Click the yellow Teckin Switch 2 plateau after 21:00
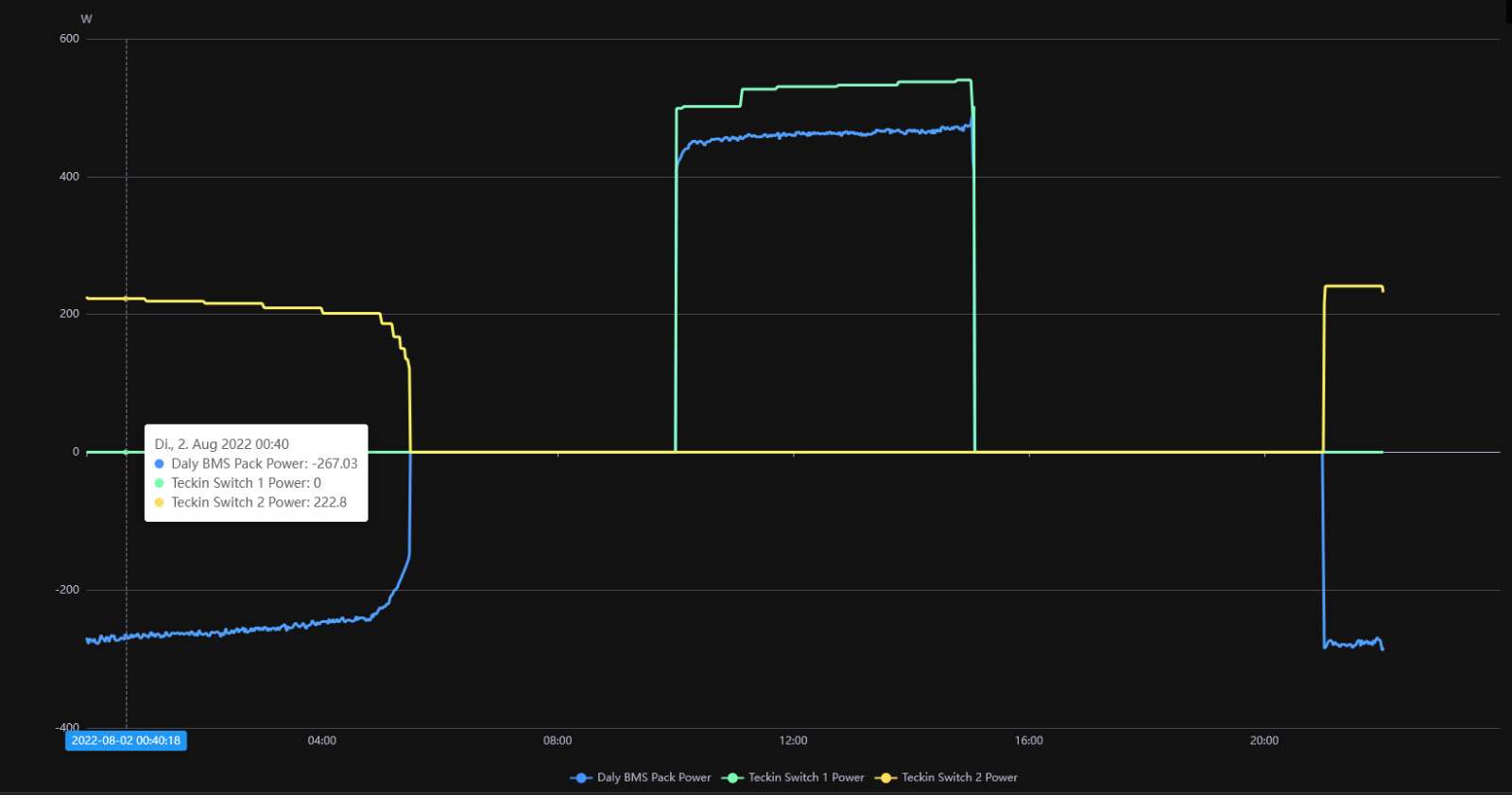Image resolution: width=1512 pixels, height=795 pixels. (x=1353, y=285)
